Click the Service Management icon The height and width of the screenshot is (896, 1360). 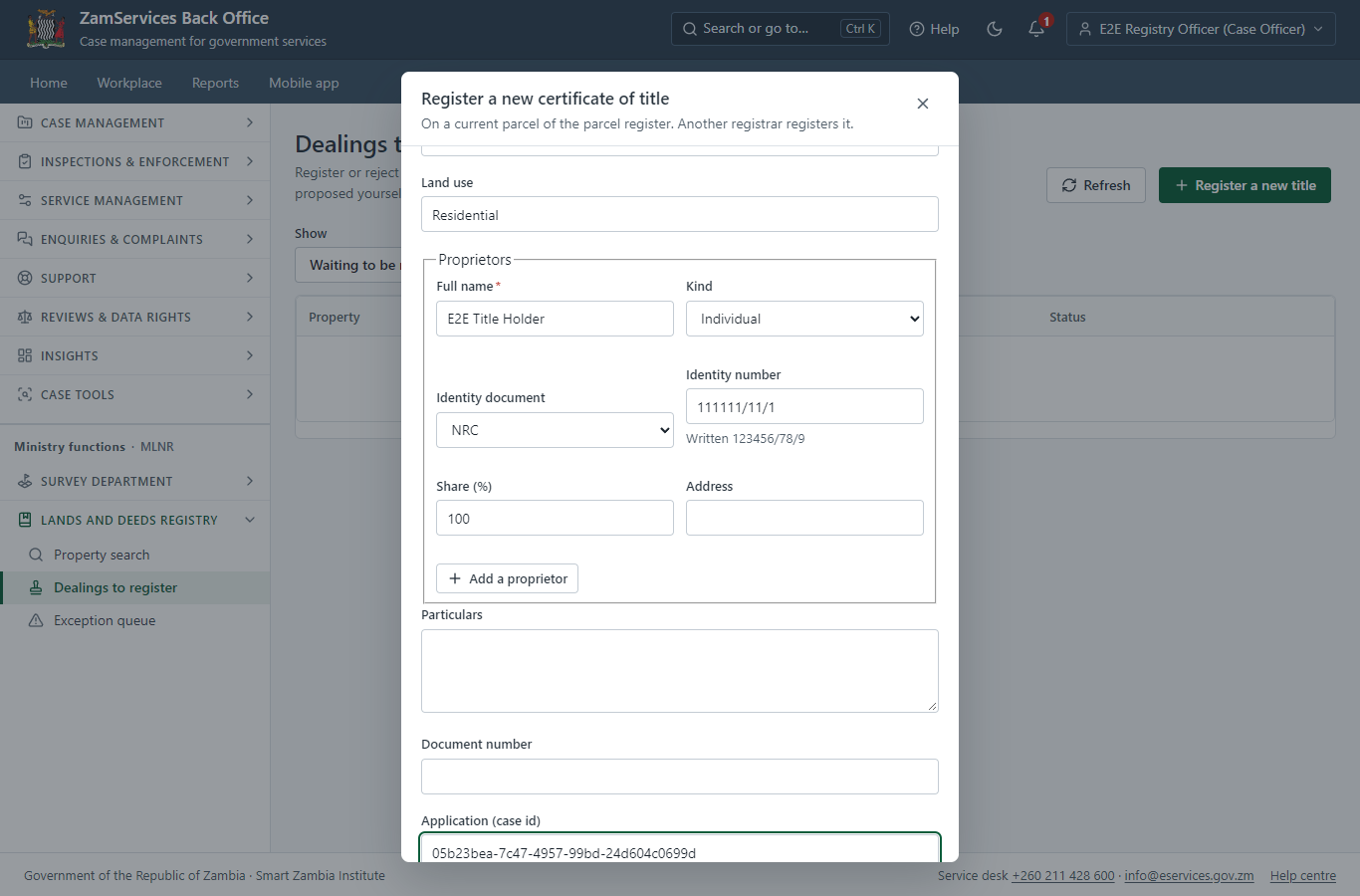pos(25,200)
